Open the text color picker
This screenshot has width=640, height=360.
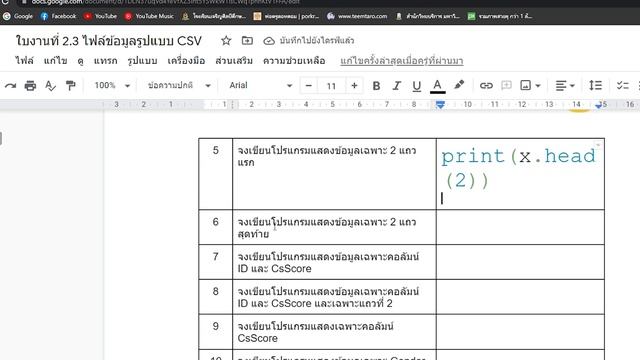(x=437, y=86)
